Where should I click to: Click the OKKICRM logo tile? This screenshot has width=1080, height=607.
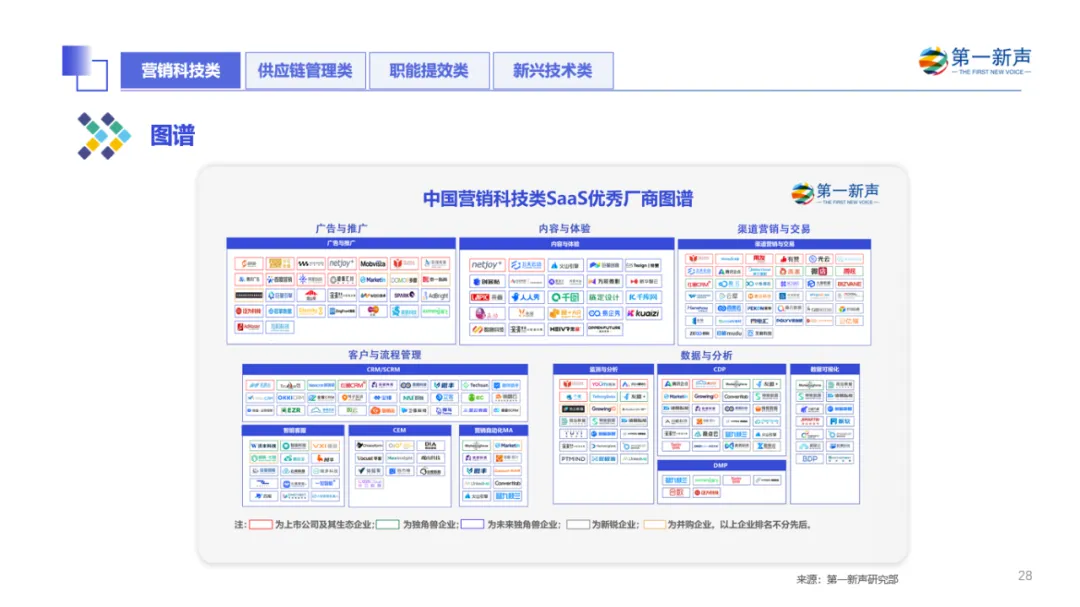291,398
